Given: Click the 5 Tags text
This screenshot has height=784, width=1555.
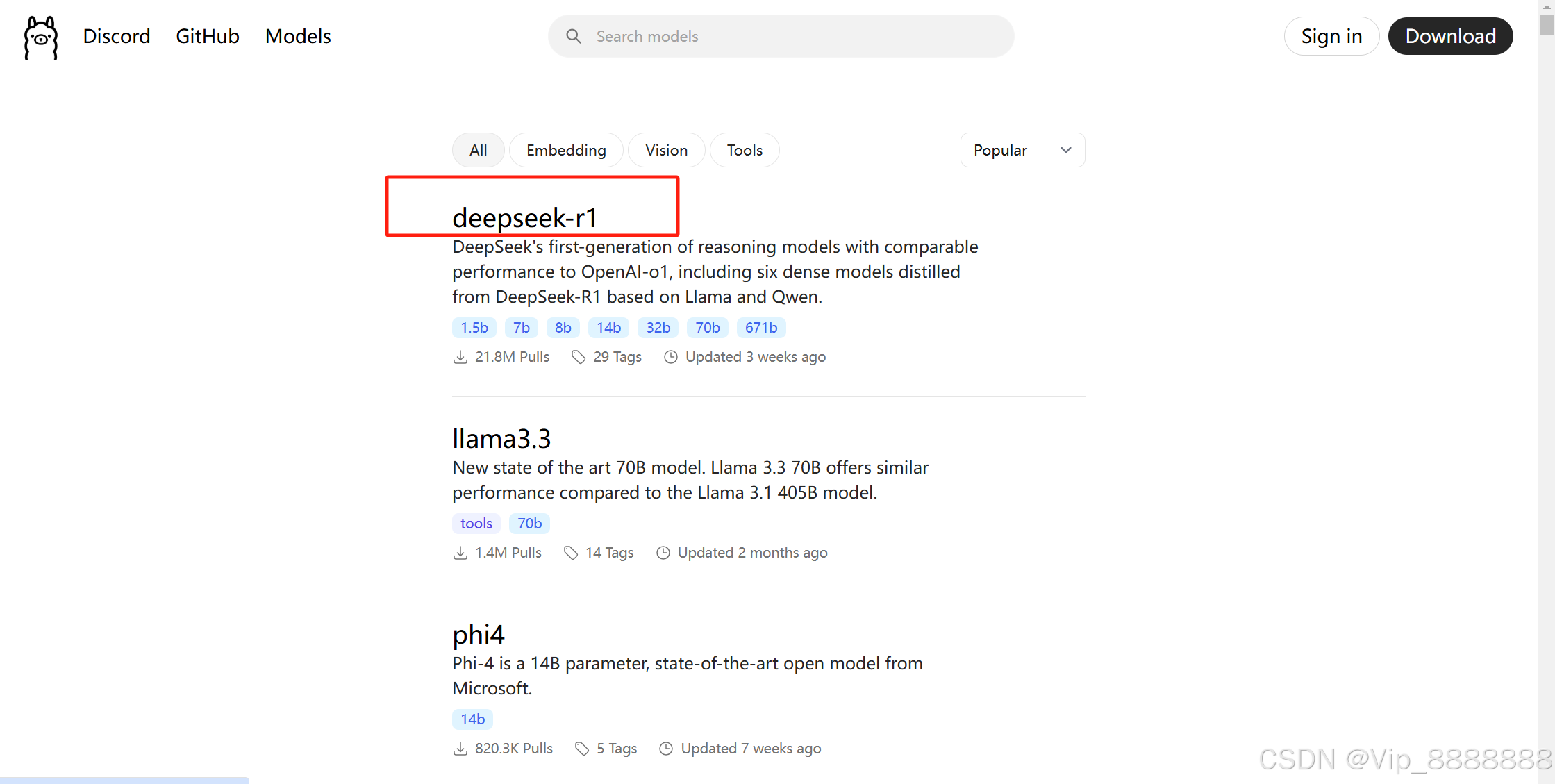Looking at the screenshot, I should [617, 749].
